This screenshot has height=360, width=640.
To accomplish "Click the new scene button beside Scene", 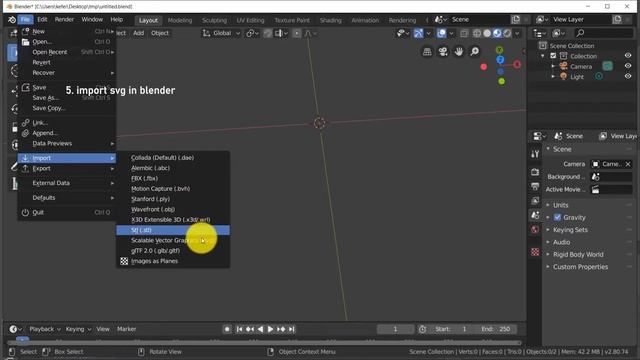I will (x=516, y=19).
